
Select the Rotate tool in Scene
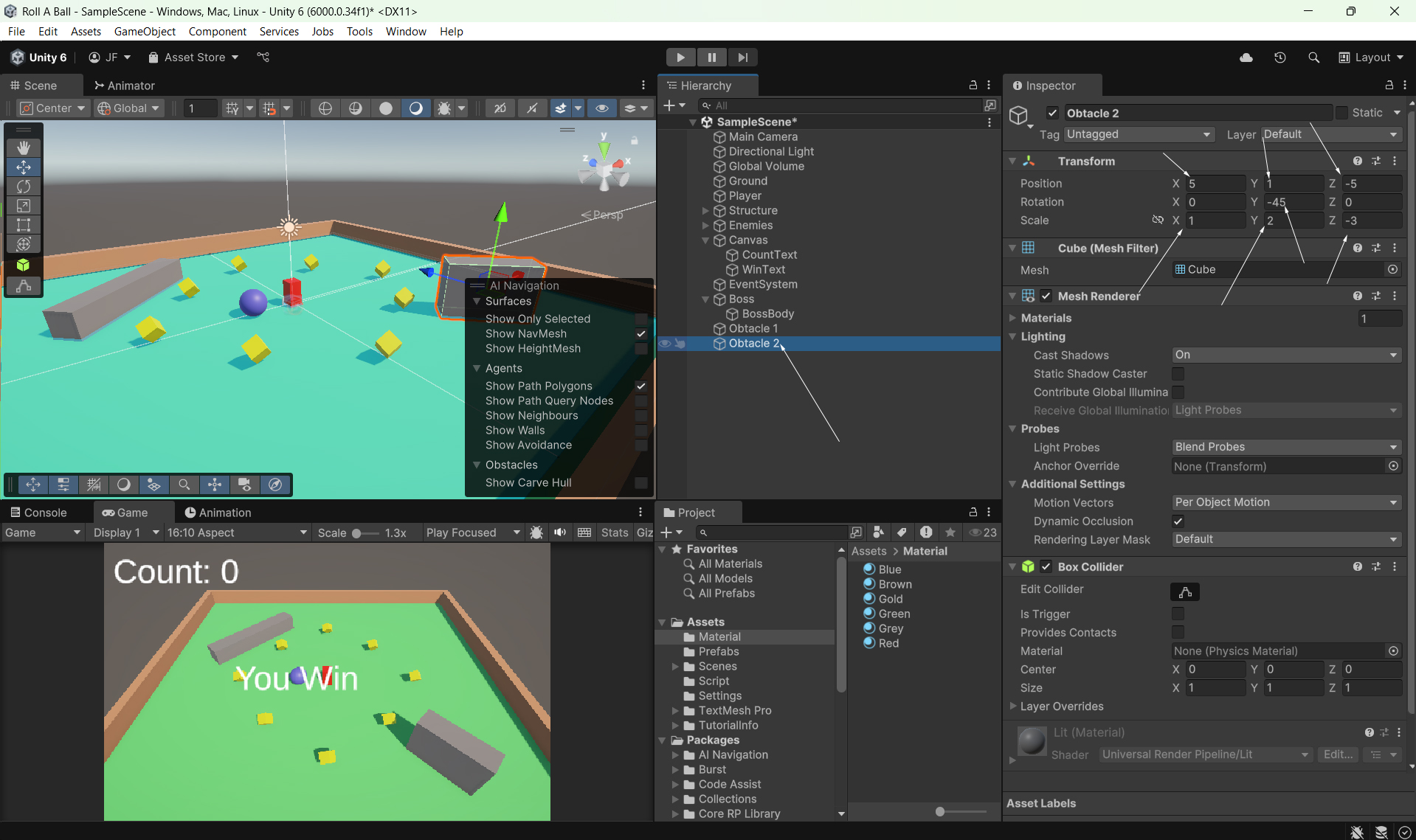click(x=24, y=187)
